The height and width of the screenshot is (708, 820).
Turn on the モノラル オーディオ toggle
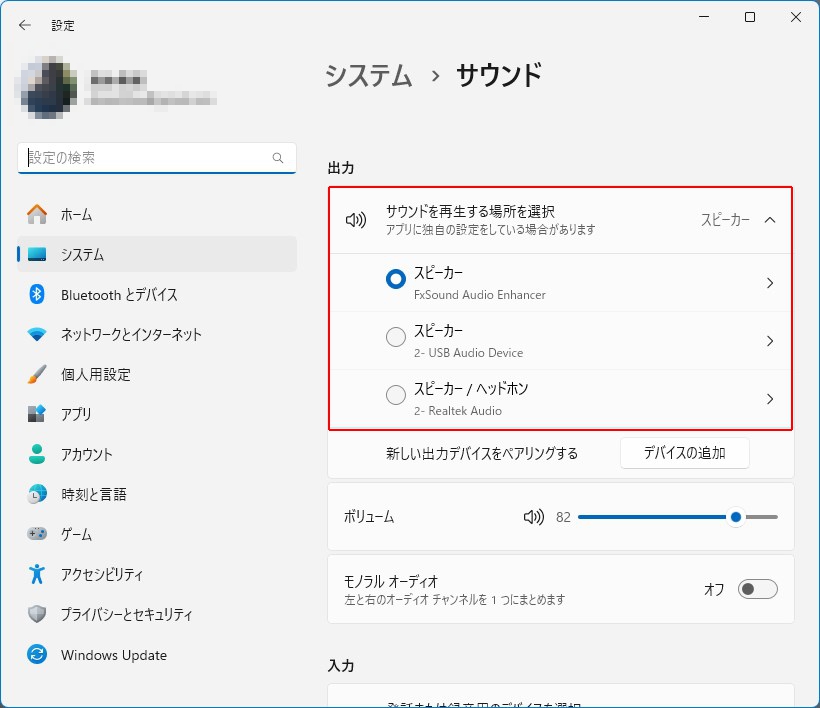757,589
